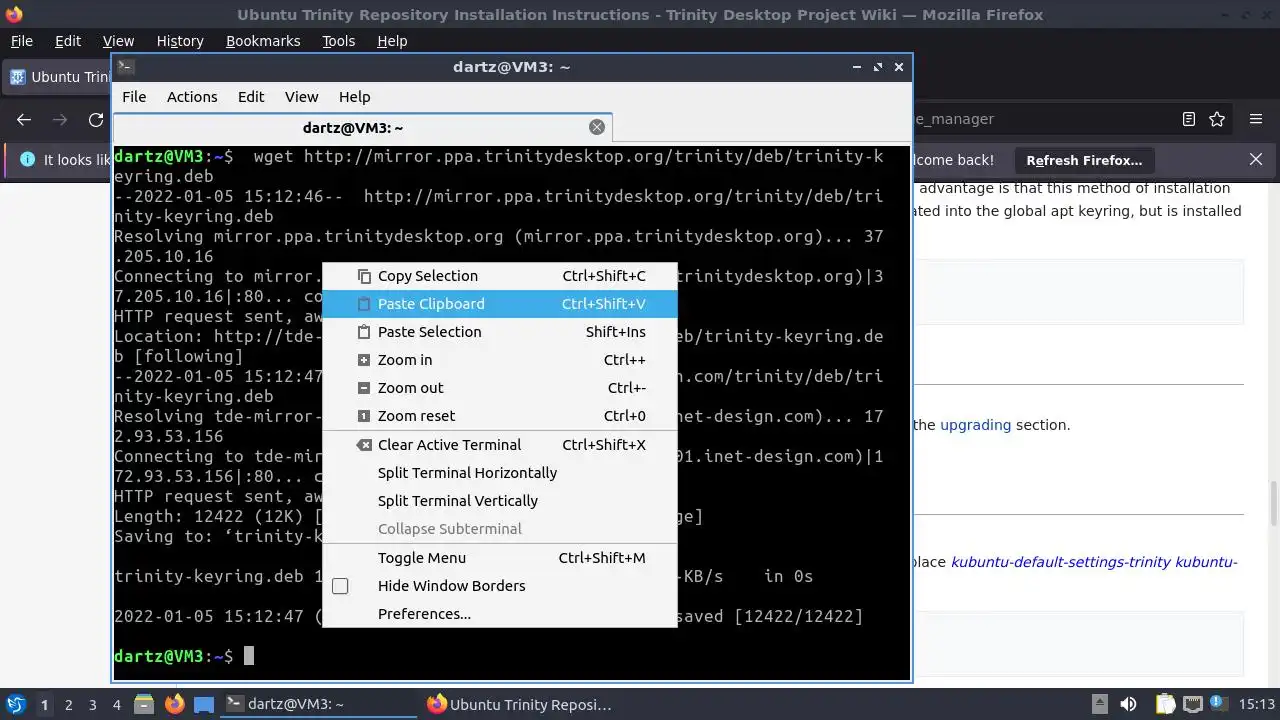
Task: Select Zoom in from context menu
Action: [x=499, y=360]
